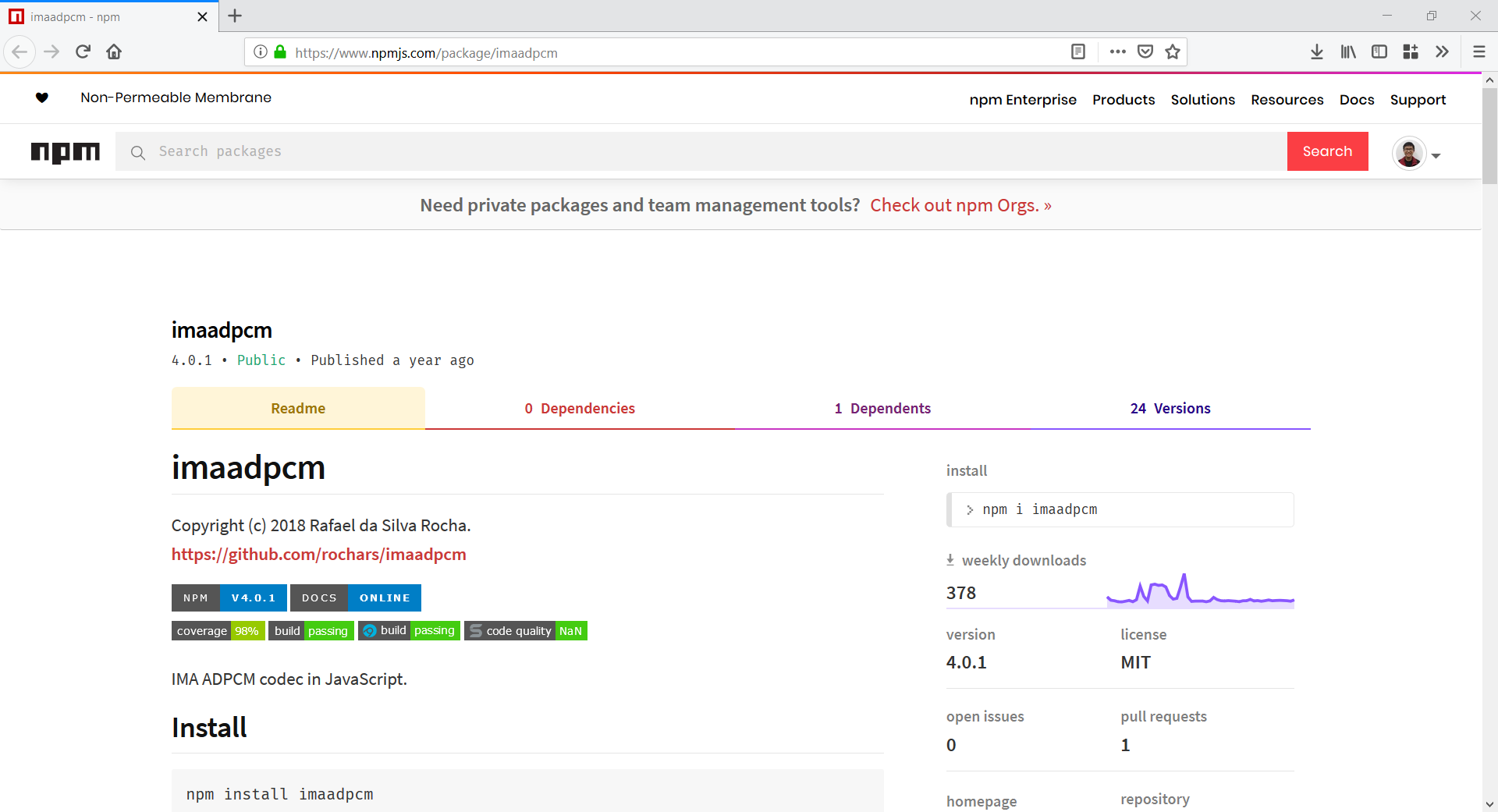The width and height of the screenshot is (1498, 812).
Task: Open Firefox hamburger menu
Action: point(1478,52)
